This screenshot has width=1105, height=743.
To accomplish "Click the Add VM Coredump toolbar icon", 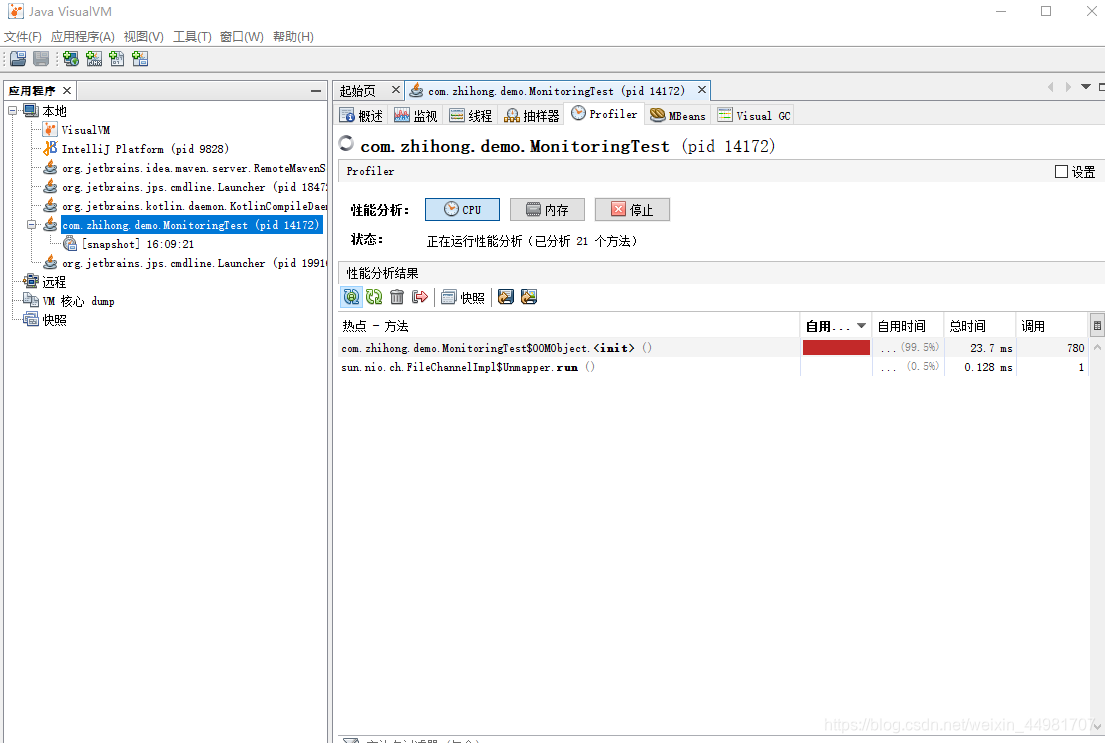I will (x=117, y=59).
